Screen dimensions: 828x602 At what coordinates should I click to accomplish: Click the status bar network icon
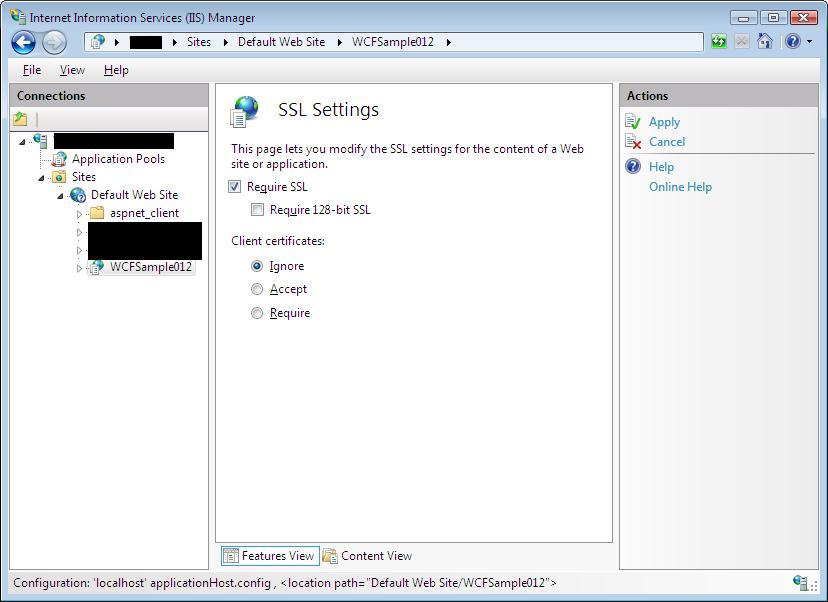(800, 582)
